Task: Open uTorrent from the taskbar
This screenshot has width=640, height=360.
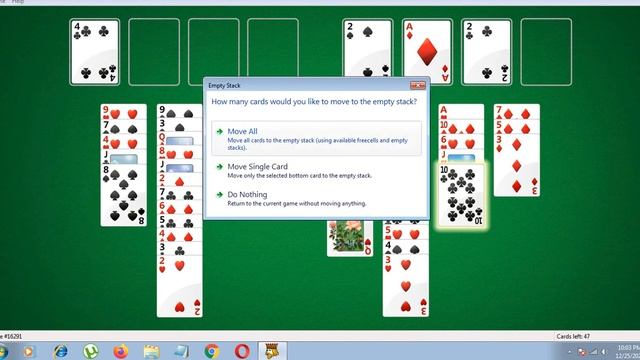Action: [x=91, y=351]
